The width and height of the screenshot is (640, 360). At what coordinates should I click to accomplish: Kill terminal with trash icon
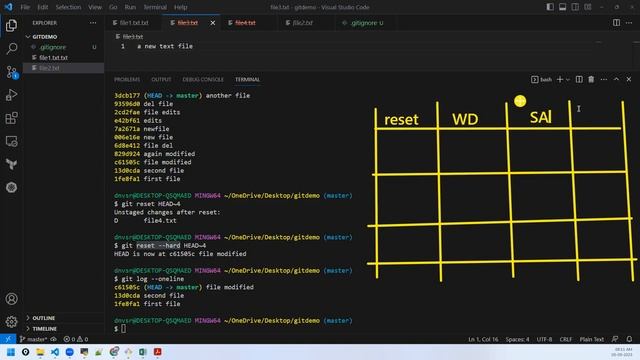[591, 79]
